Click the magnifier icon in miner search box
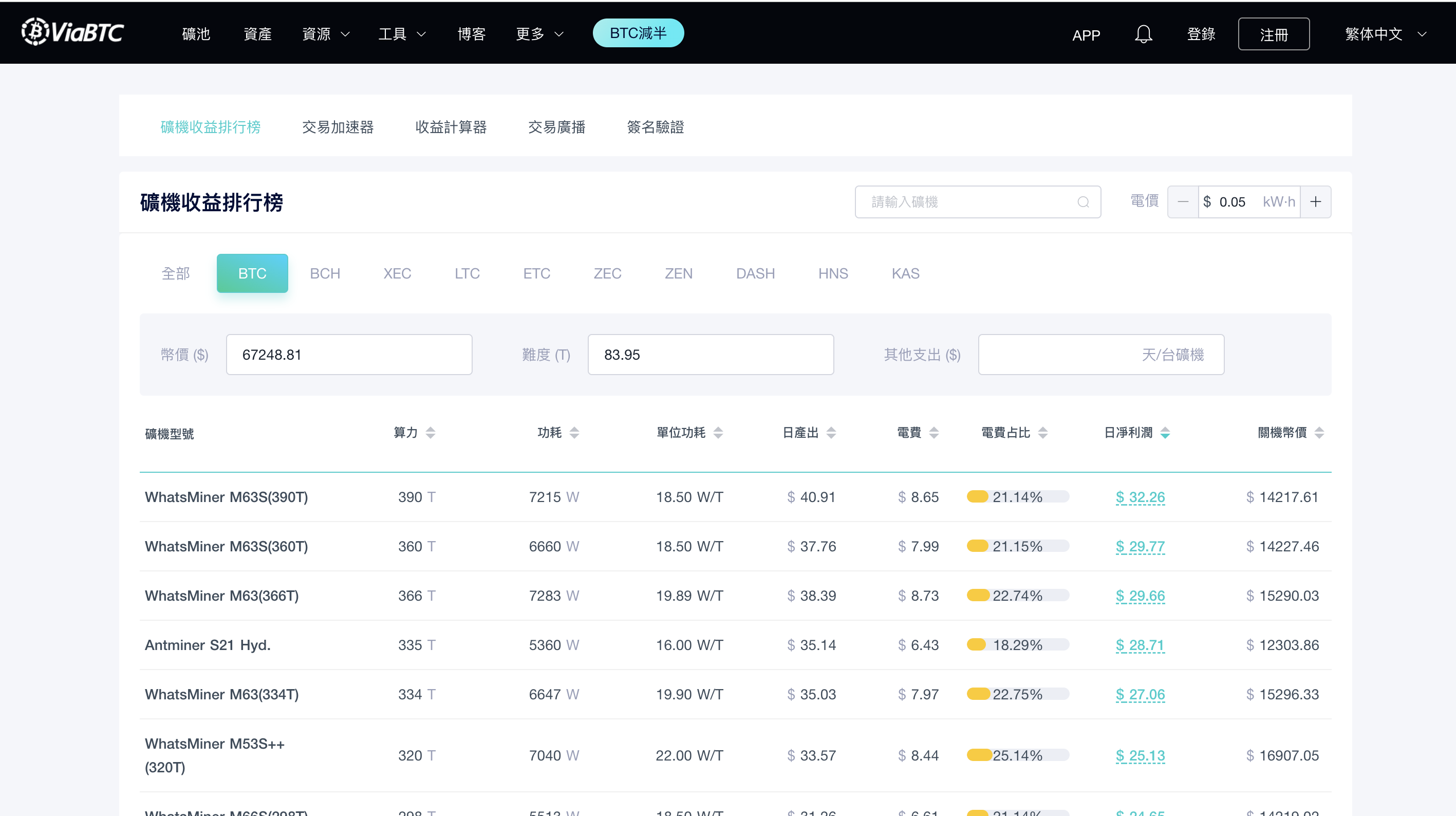The width and height of the screenshot is (1456, 816). [1084, 202]
